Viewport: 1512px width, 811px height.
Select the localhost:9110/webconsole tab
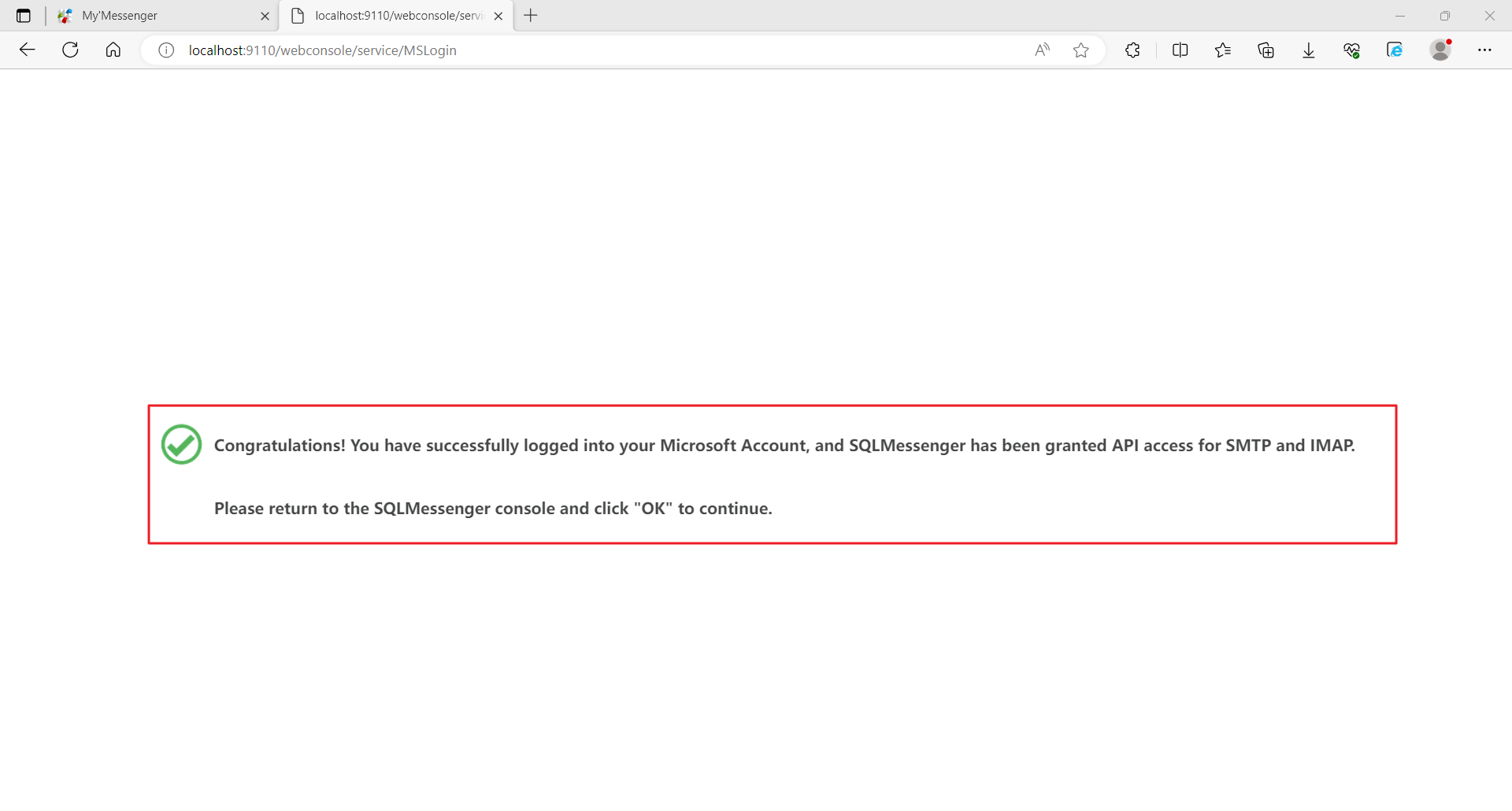396,16
